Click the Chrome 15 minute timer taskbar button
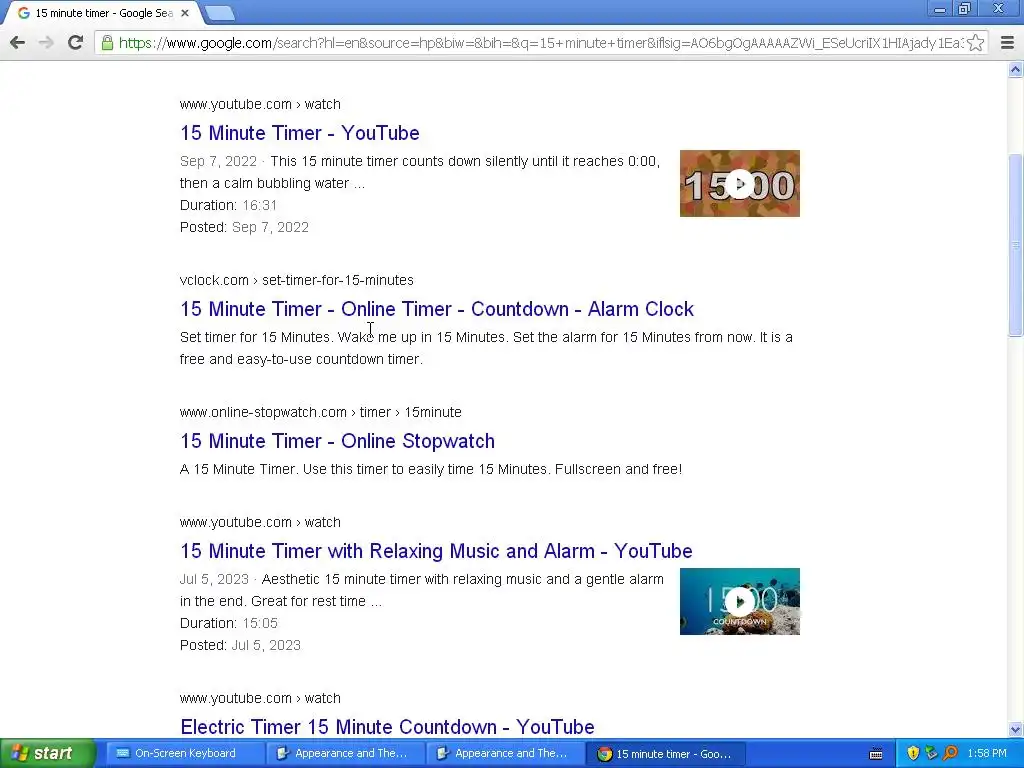 666,754
